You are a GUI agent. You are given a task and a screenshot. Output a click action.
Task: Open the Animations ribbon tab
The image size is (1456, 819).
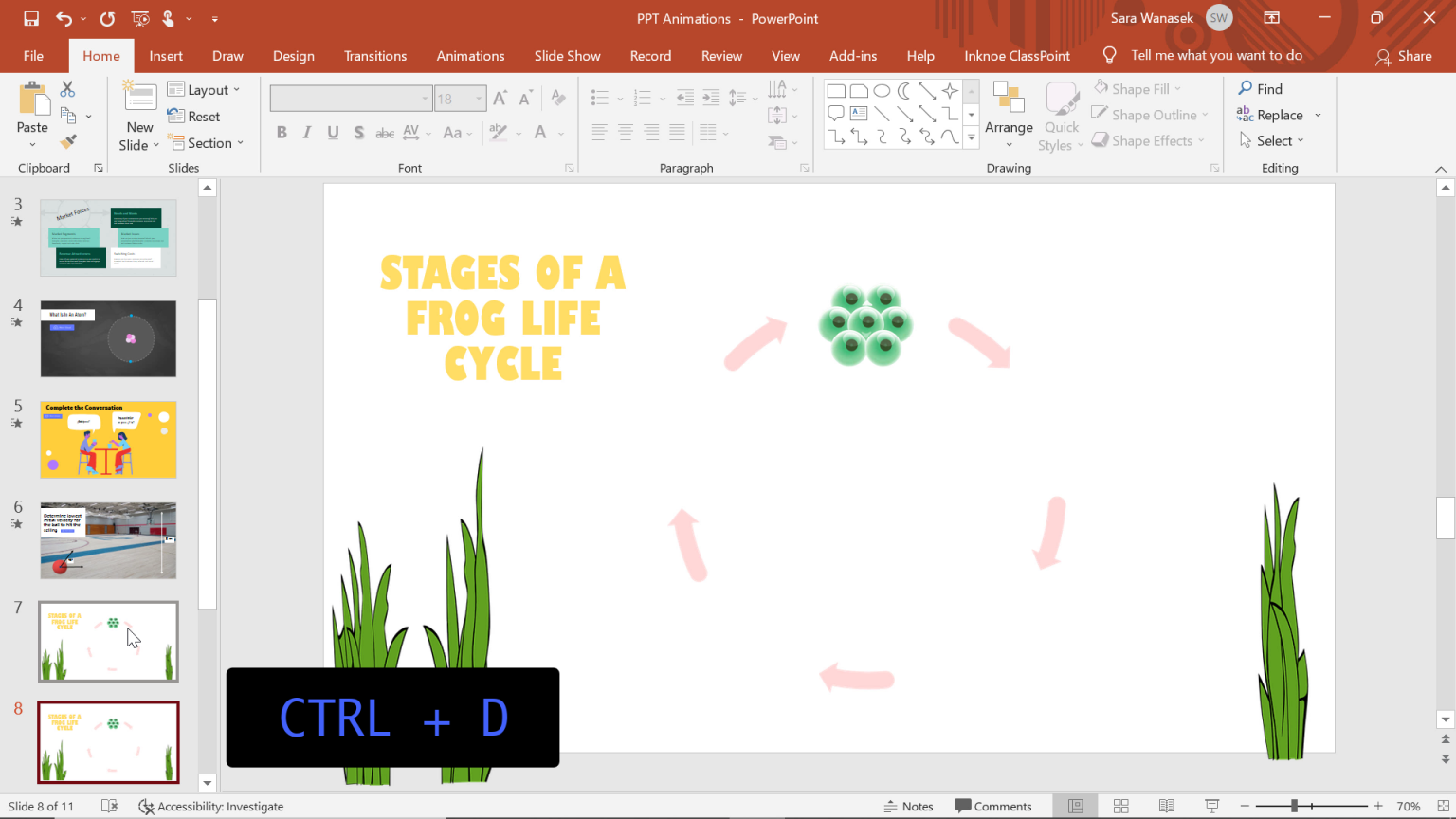point(470,56)
